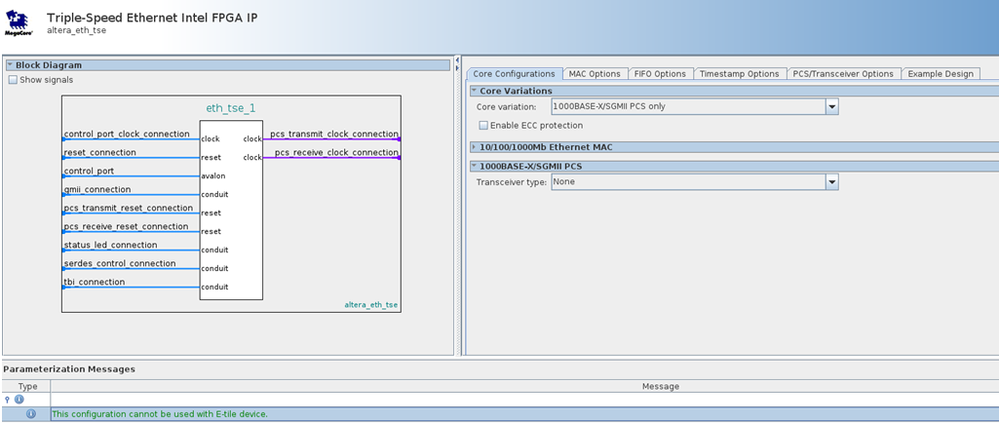999x426 pixels.
Task: Open the Core variation dropdown
Action: point(832,107)
